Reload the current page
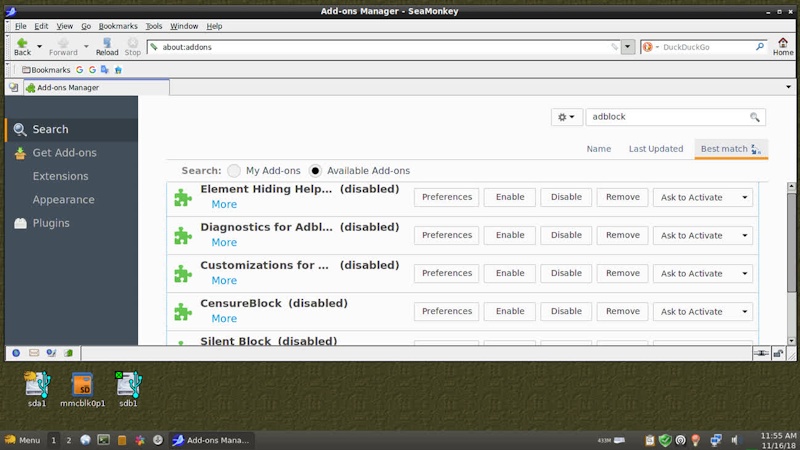800x450 pixels. [107, 46]
